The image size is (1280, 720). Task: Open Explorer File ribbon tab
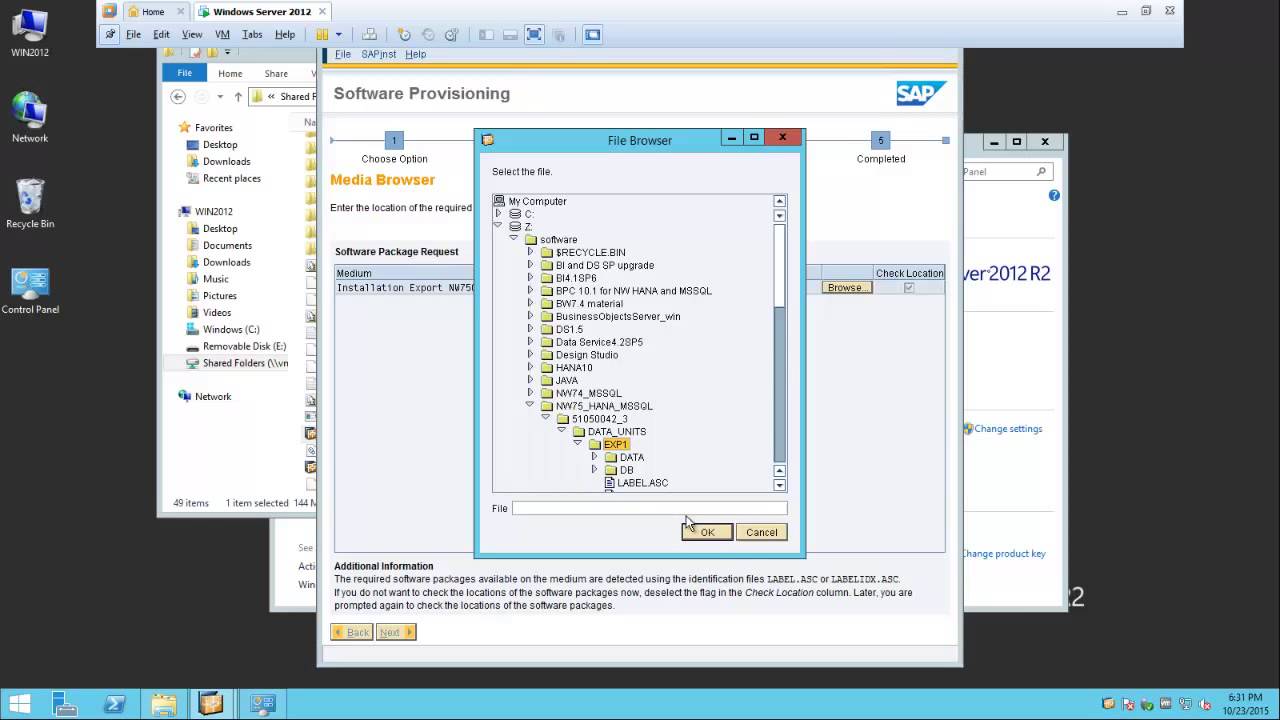point(185,73)
